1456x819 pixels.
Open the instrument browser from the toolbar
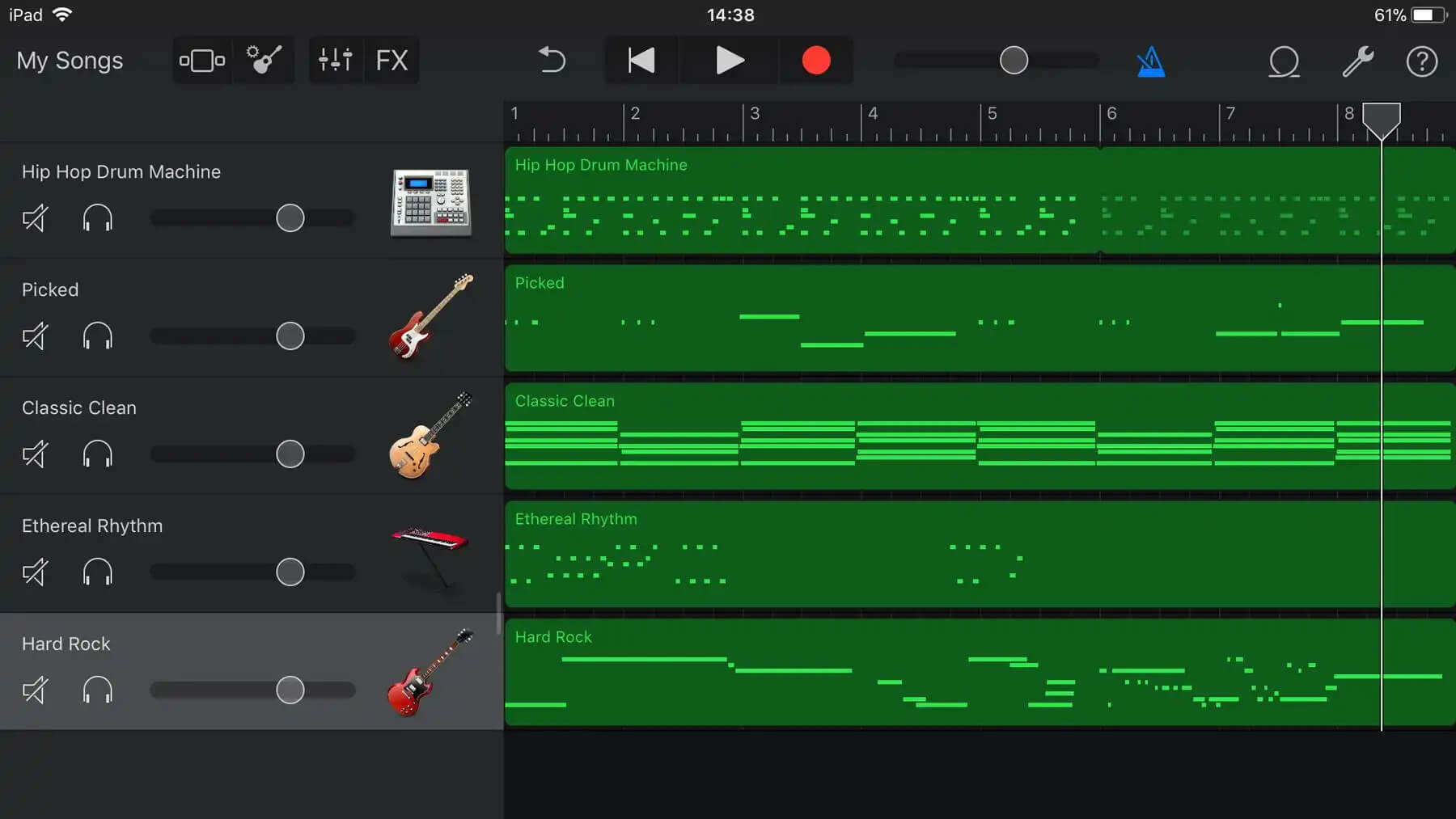point(263,60)
